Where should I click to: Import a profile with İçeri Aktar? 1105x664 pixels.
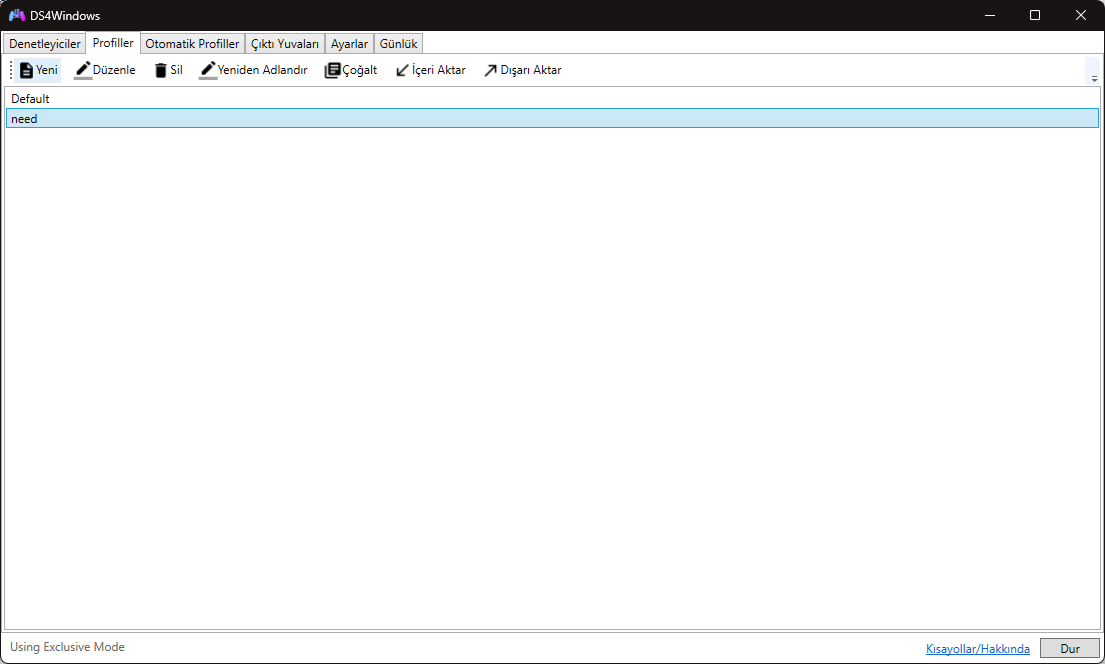coord(431,70)
